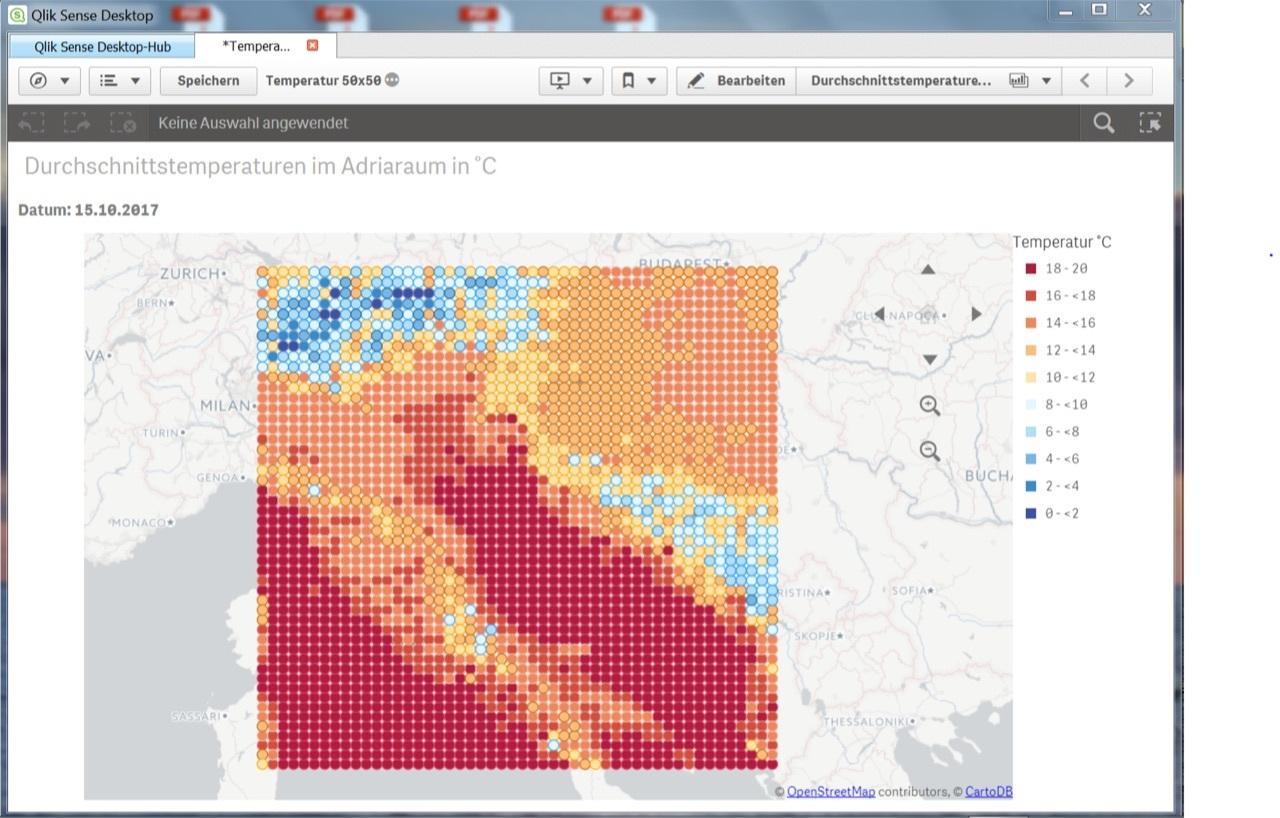1280x818 pixels.
Task: Open the list view menu dropdown
Action: [119, 81]
